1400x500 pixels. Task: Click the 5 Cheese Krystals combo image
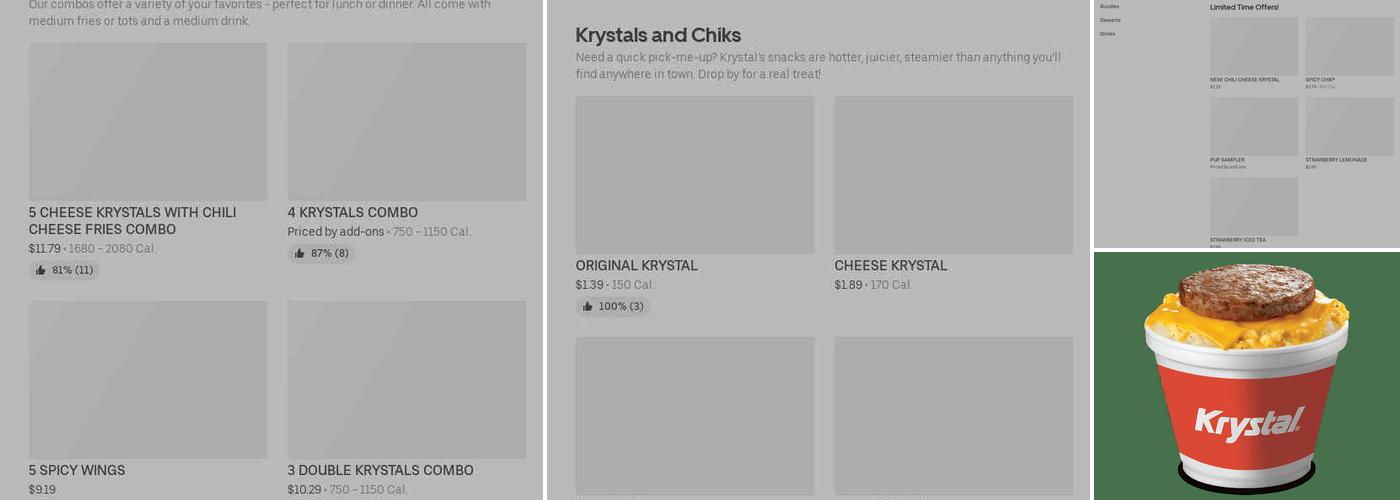click(148, 121)
